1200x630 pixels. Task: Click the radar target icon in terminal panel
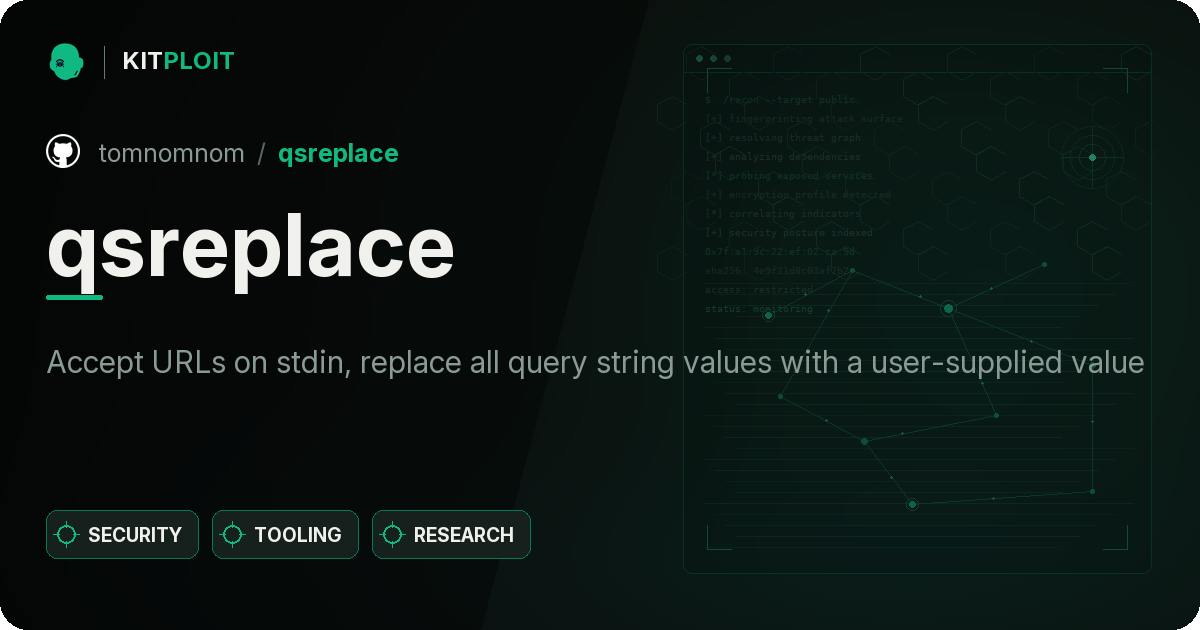click(x=1092, y=157)
